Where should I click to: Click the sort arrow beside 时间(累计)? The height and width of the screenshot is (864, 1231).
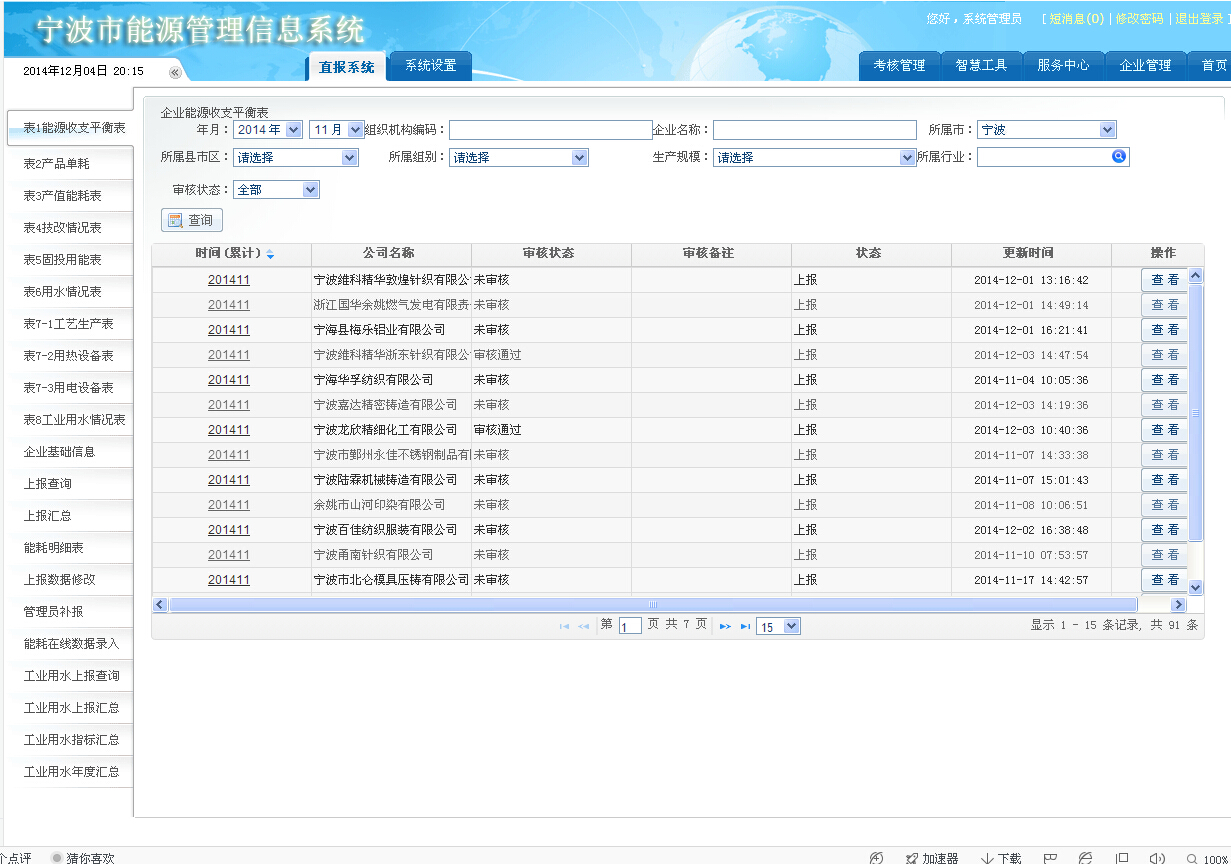(270, 254)
